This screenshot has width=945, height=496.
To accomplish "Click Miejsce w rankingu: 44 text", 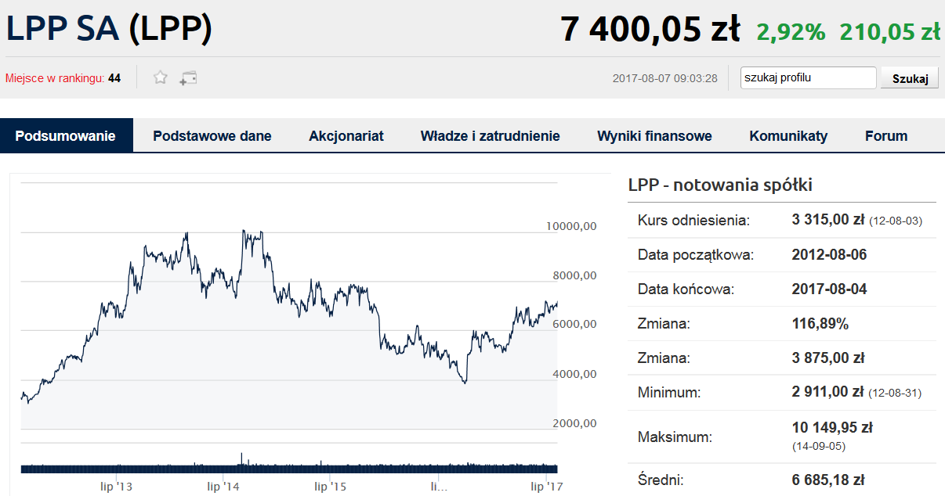I will tap(63, 78).
